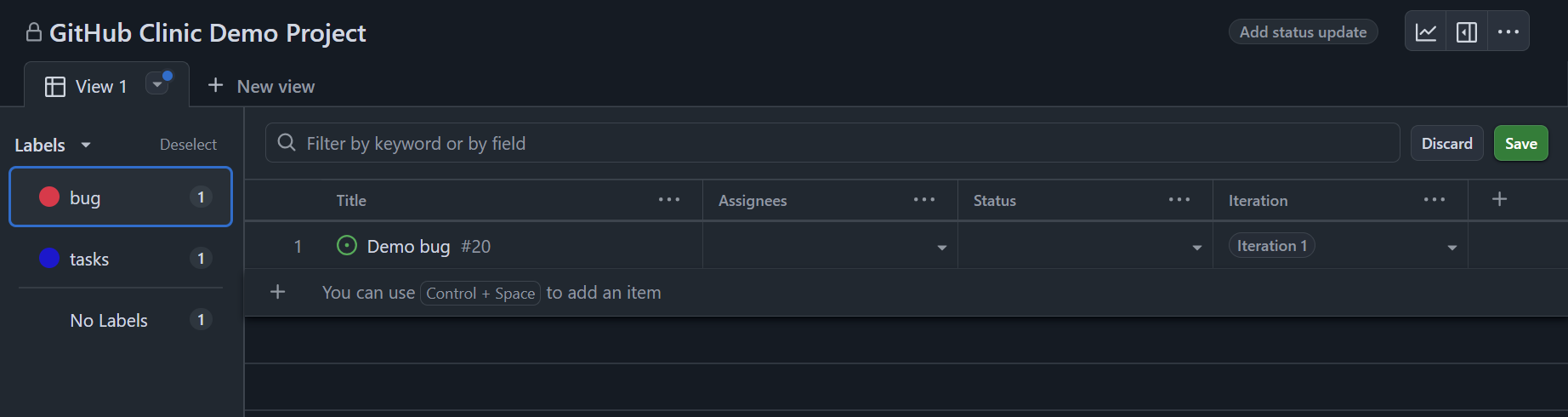The width and height of the screenshot is (1568, 417).
Task: Expand the Labels slice-by dropdown
Action: (86, 146)
